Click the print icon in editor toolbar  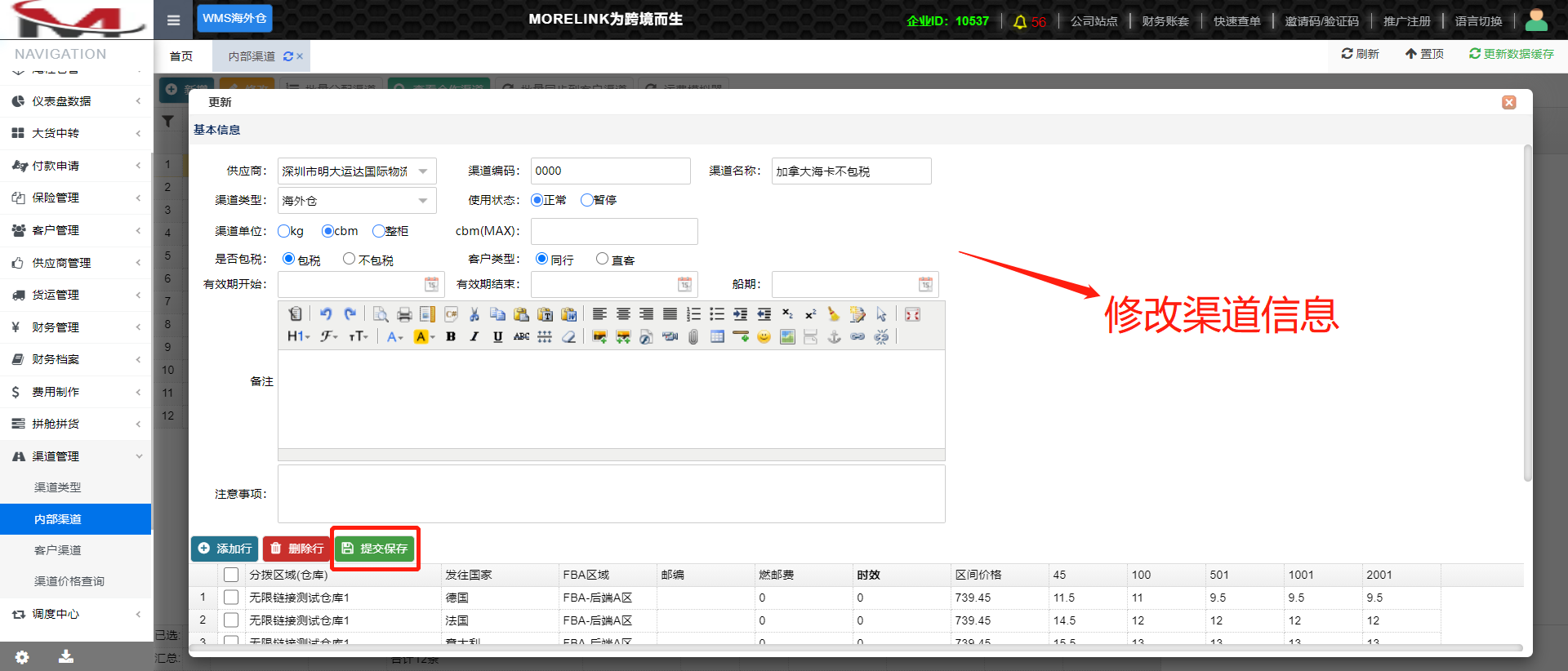(x=403, y=314)
